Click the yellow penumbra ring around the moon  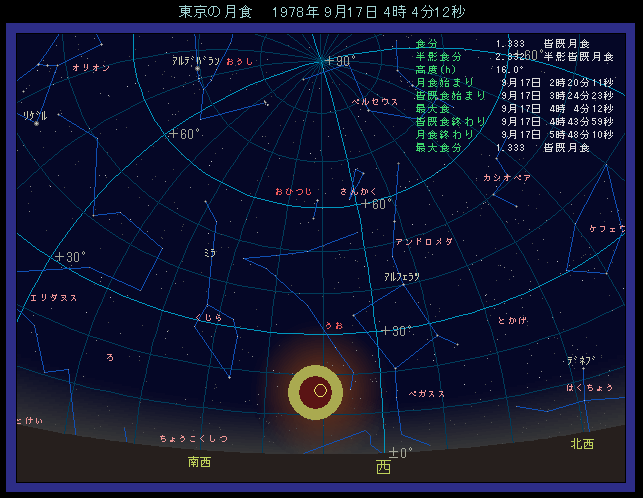click(298, 391)
